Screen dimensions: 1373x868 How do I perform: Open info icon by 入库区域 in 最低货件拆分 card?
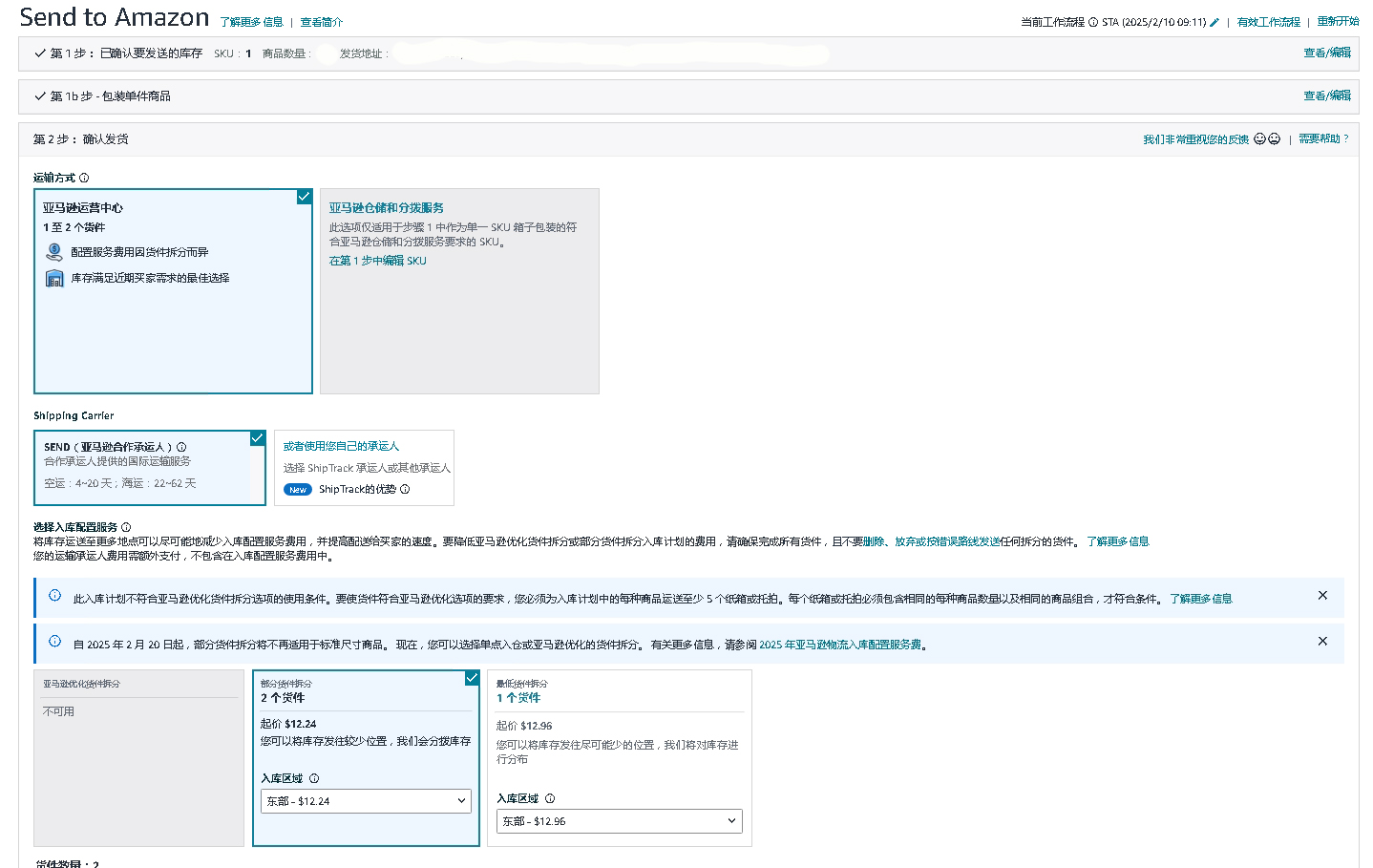tap(550, 798)
